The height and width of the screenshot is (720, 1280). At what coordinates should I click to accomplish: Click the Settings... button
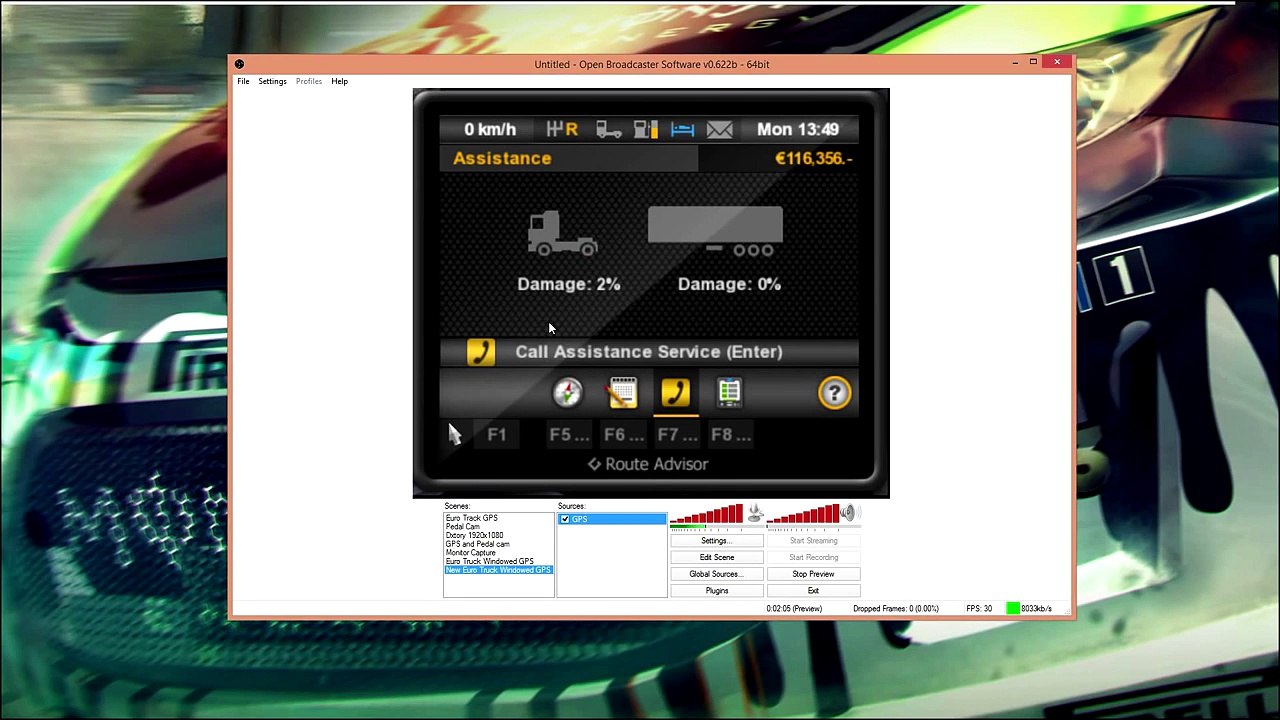(717, 541)
